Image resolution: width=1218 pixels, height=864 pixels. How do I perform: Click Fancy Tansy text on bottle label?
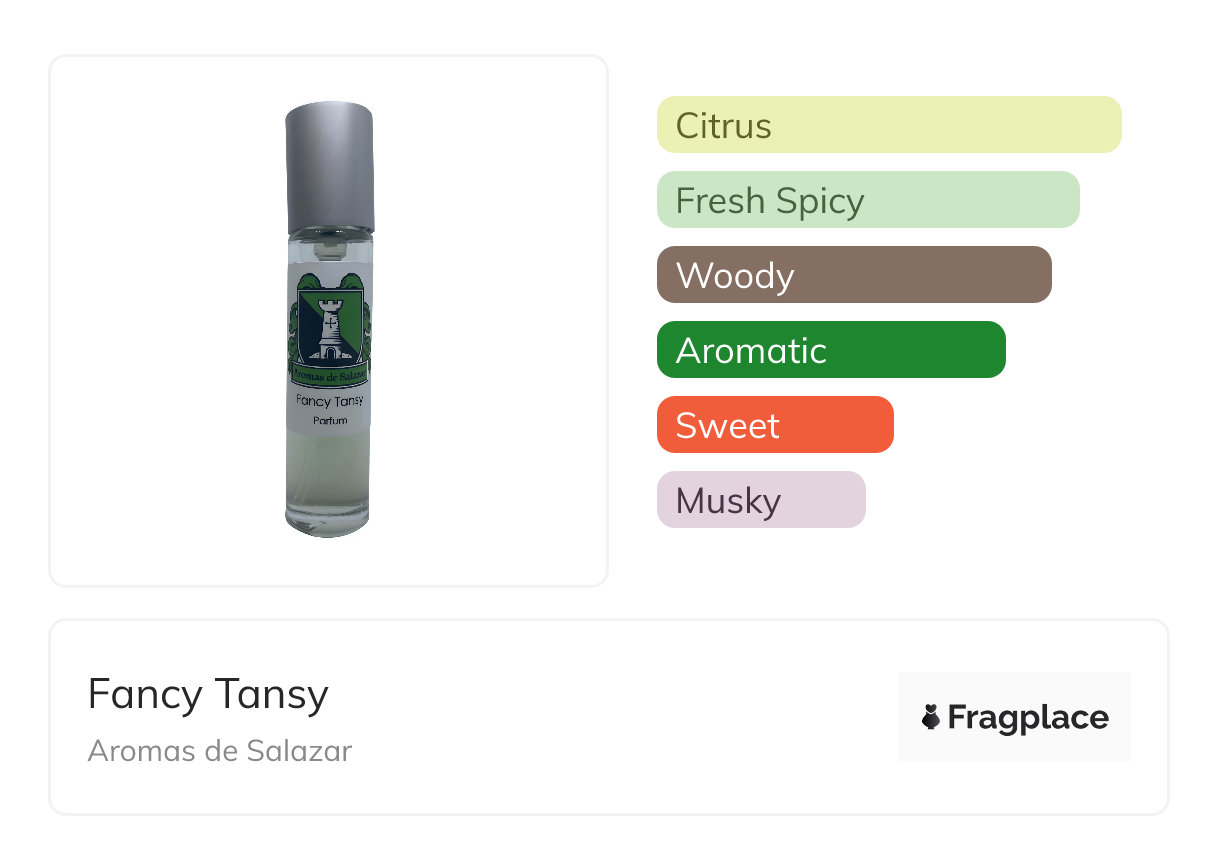click(329, 400)
